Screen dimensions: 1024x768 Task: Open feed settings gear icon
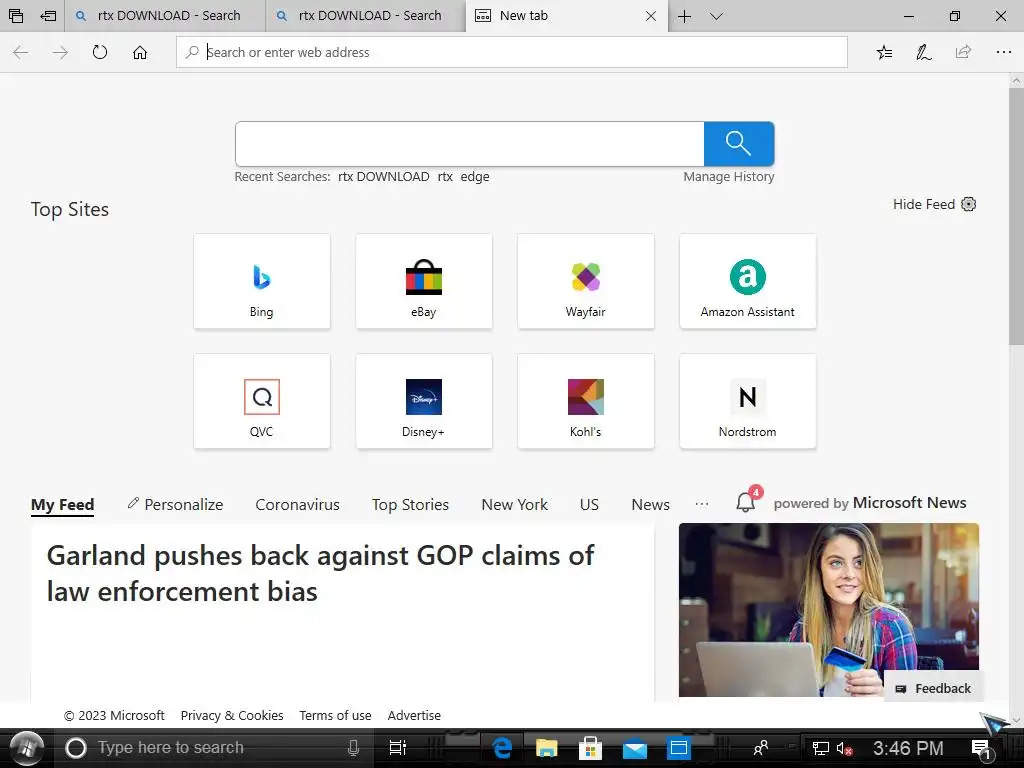coord(968,204)
